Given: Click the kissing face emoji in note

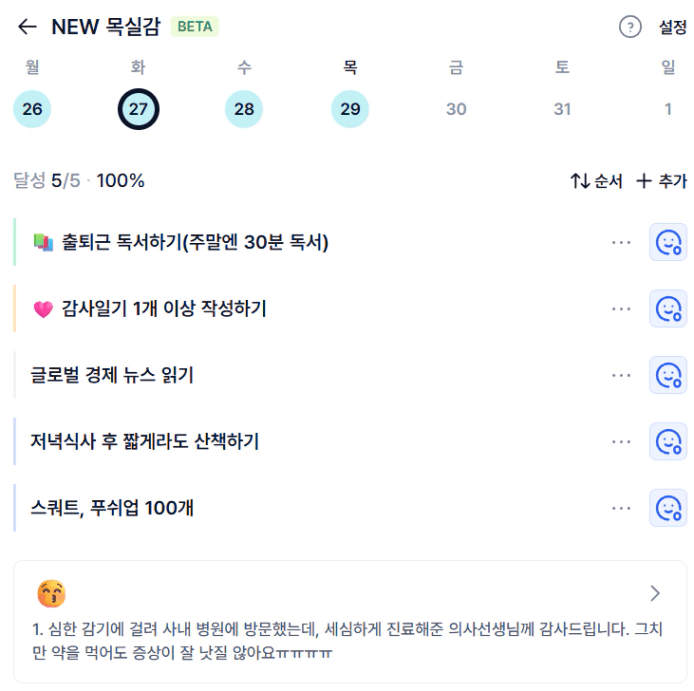Looking at the screenshot, I should pyautogui.click(x=51, y=594).
